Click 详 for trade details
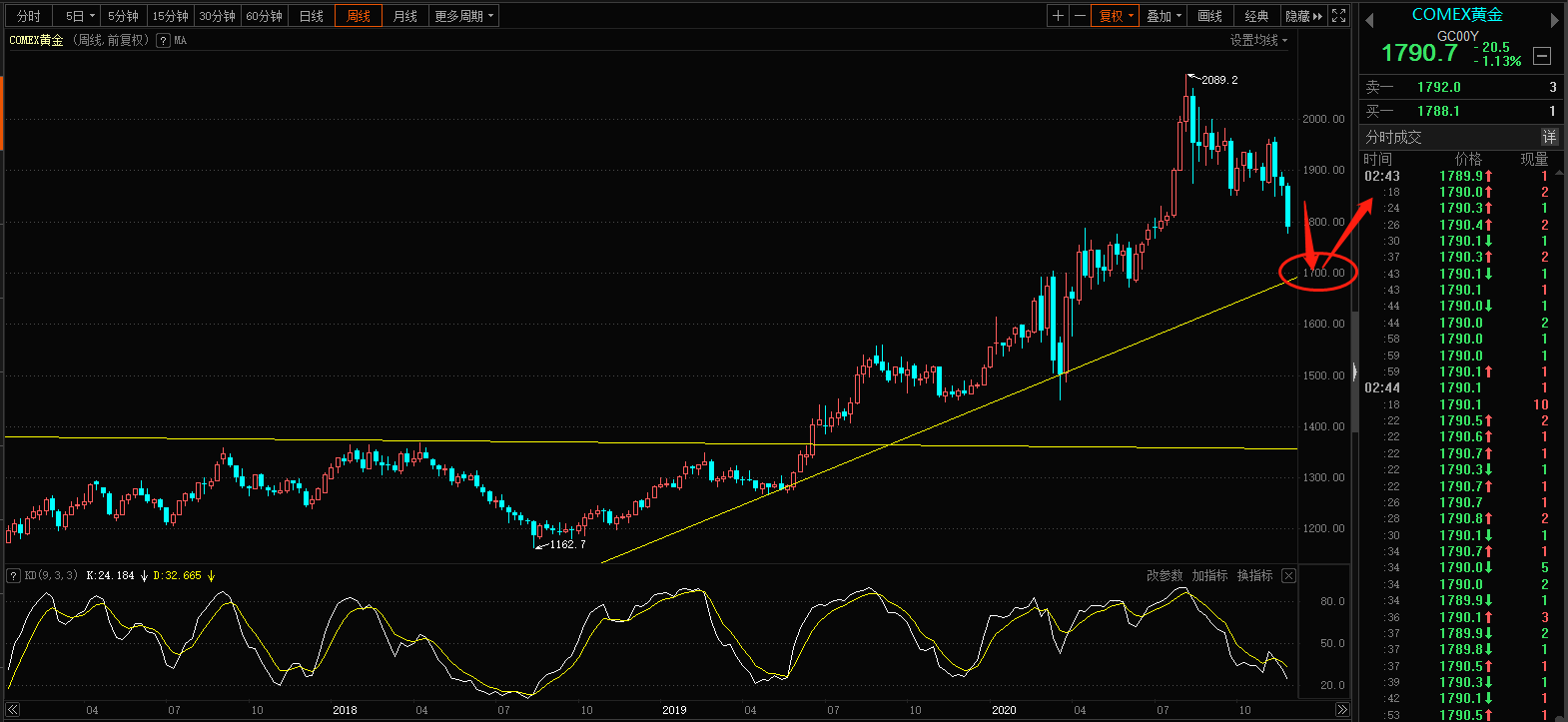1568x722 pixels. click(x=1549, y=137)
